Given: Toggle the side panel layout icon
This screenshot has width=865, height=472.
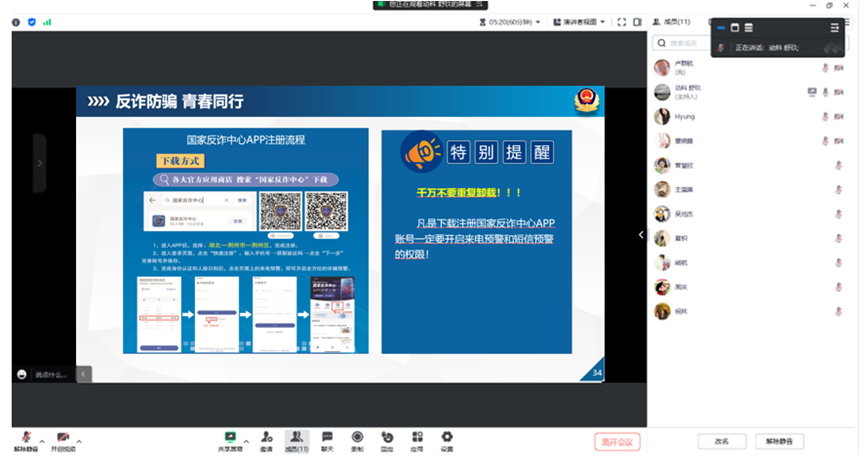Looking at the screenshot, I should [x=639, y=21].
